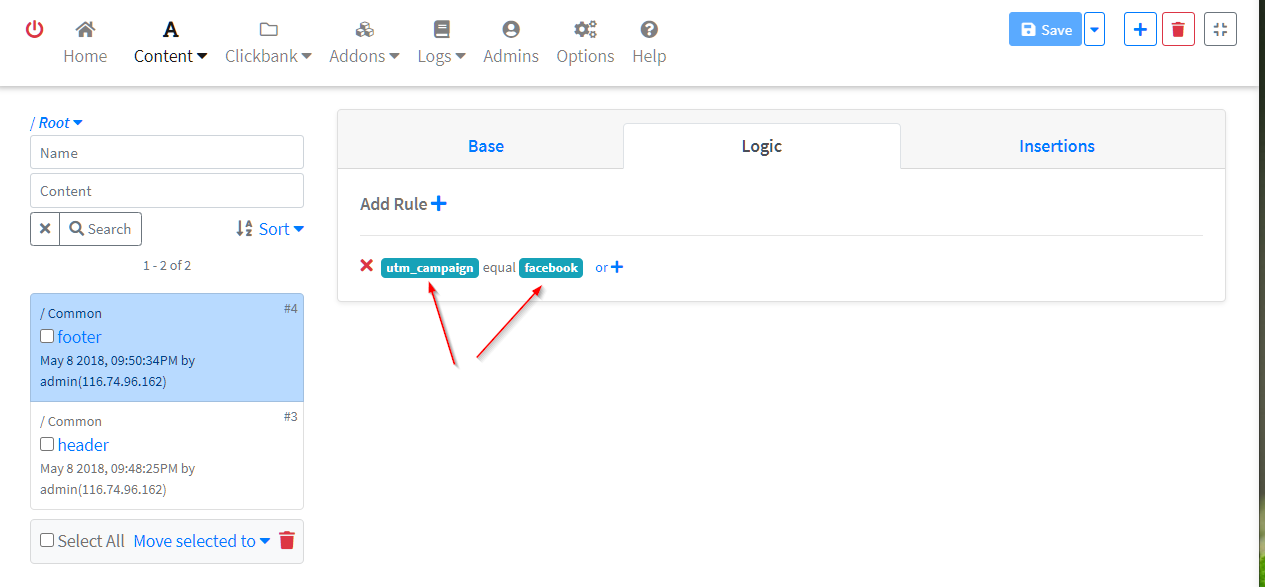Check the footer item checkbox

coord(47,336)
